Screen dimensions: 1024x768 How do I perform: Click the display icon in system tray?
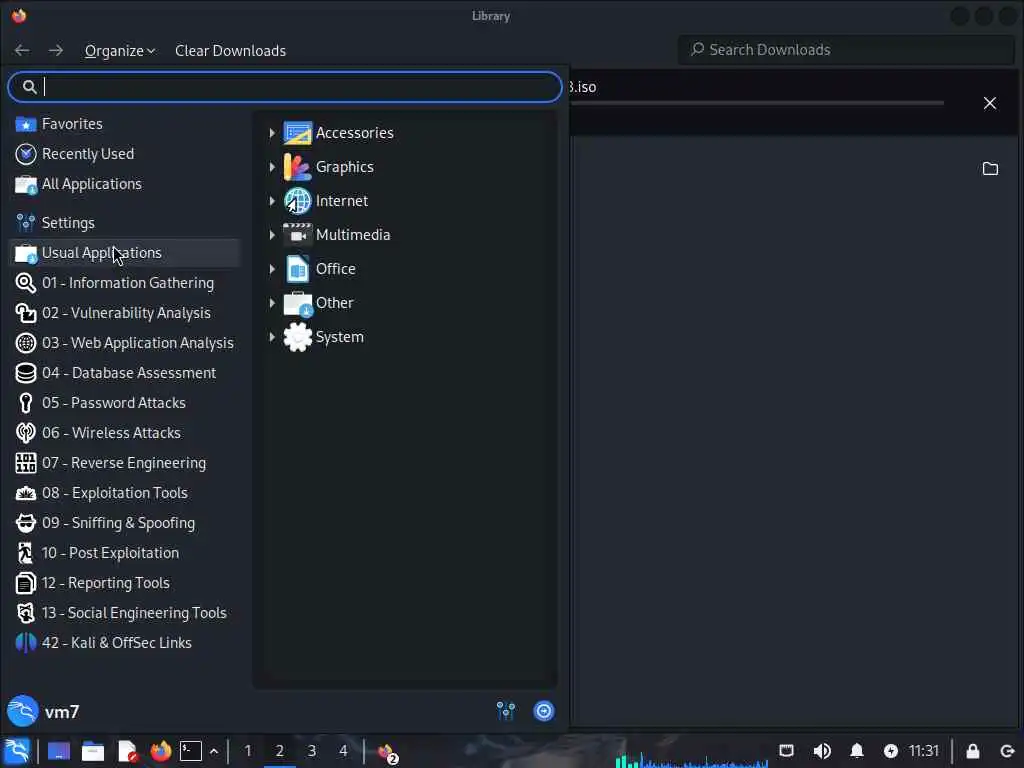787,751
